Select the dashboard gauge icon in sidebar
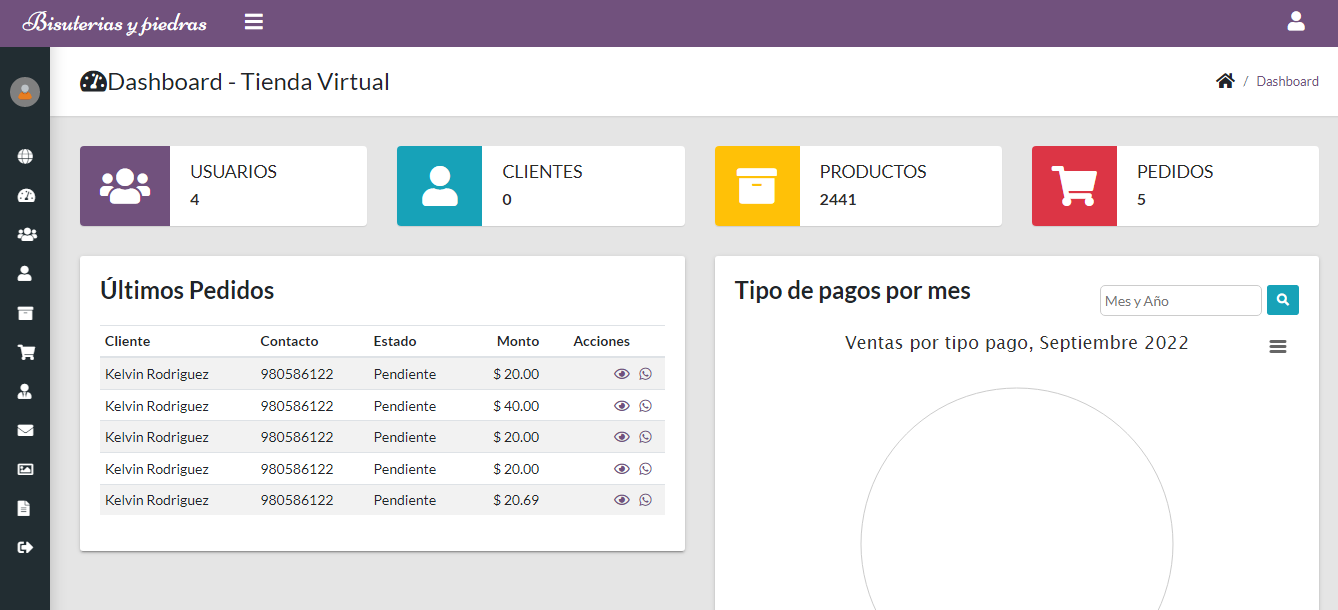1338x610 pixels. tap(25, 195)
